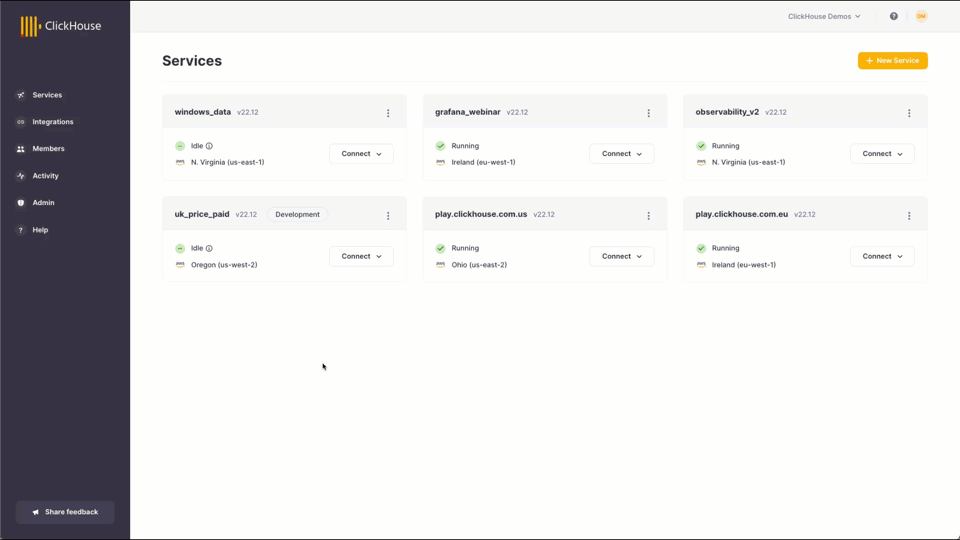
Task: Open play.clickhouse.com.eu three-dot options menu
Action: [x=909, y=215]
